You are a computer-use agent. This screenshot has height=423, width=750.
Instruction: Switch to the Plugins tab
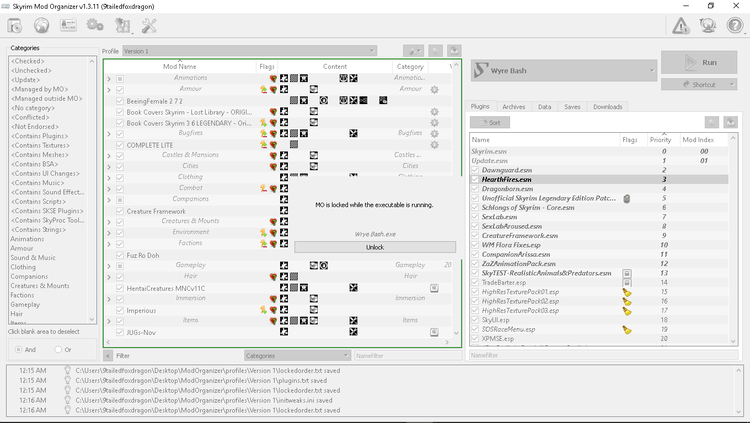point(480,106)
